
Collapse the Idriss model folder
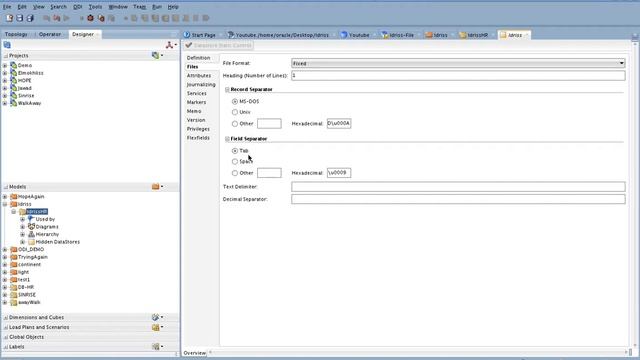(x=5, y=204)
